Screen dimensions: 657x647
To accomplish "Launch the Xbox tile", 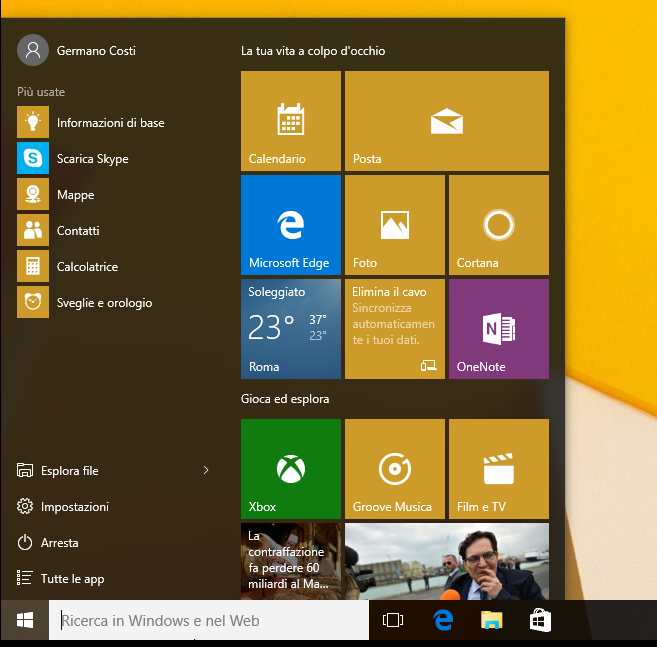I will (291, 469).
